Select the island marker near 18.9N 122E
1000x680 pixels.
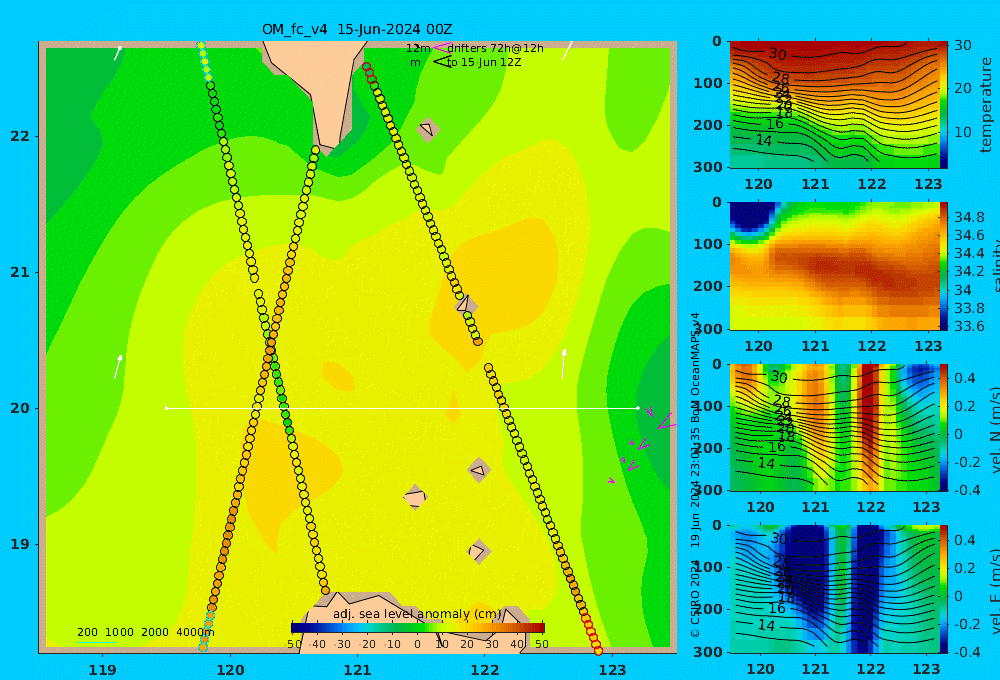pyautogui.click(x=479, y=551)
